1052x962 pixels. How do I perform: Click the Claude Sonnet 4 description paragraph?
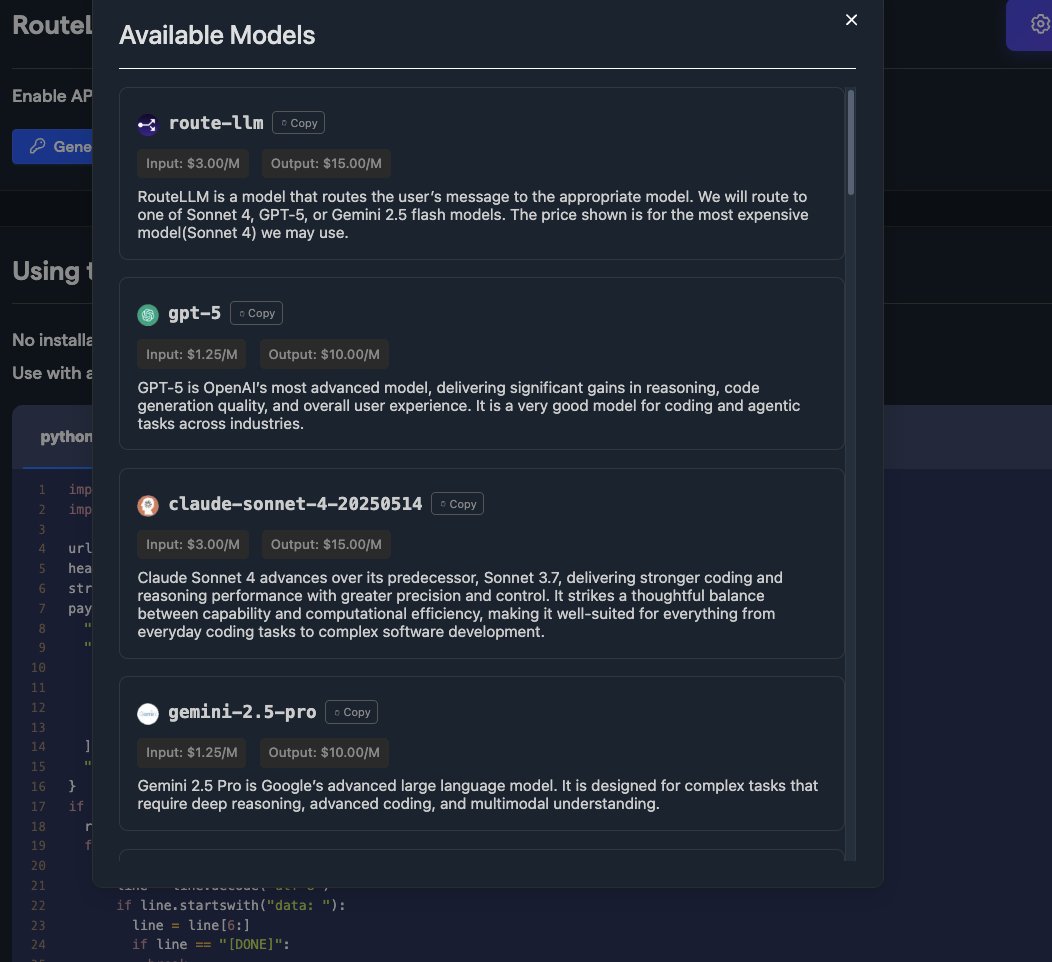coord(460,604)
